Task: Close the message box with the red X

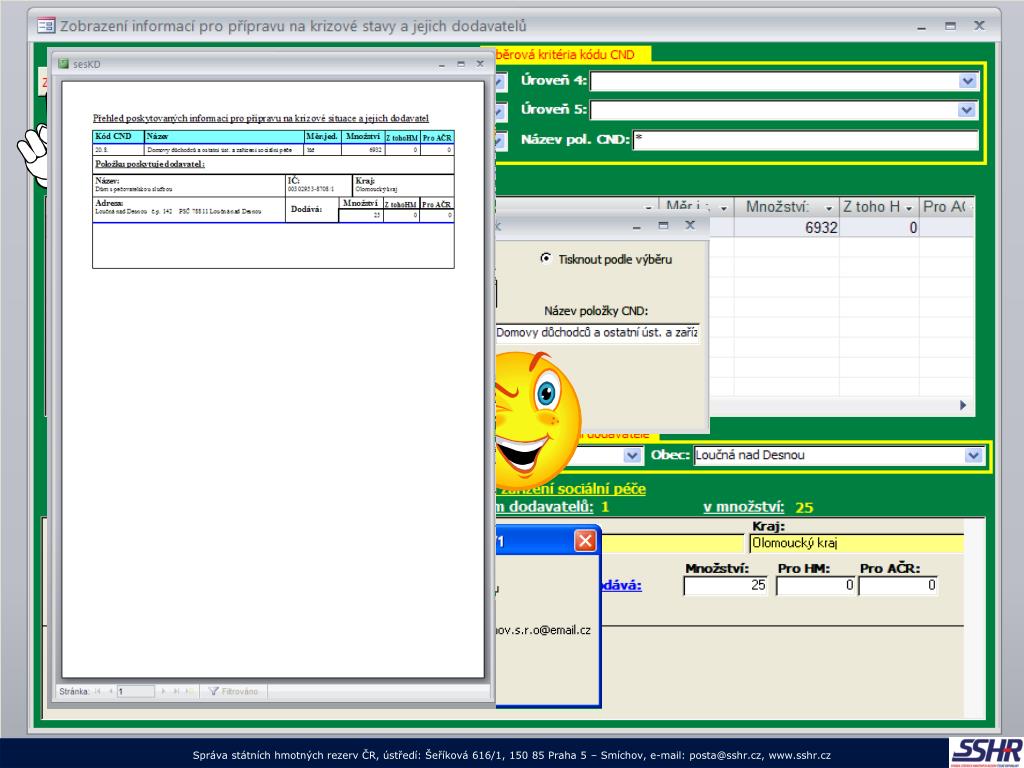Action: (x=584, y=541)
